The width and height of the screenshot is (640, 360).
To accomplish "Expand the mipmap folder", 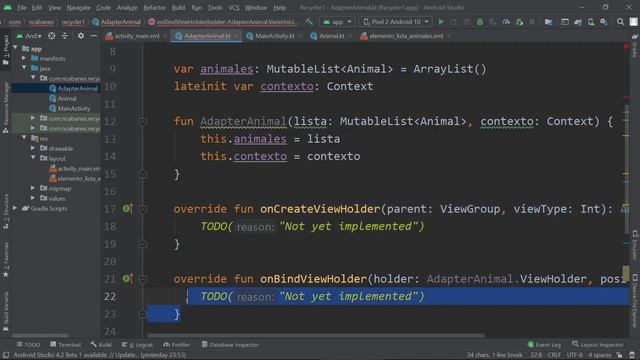I will [33, 188].
